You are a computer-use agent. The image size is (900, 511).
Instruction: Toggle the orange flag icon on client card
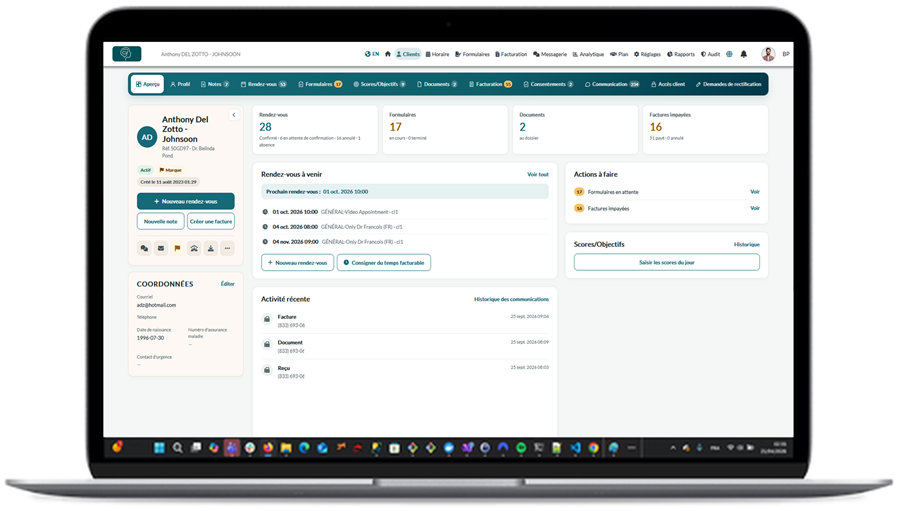177,249
